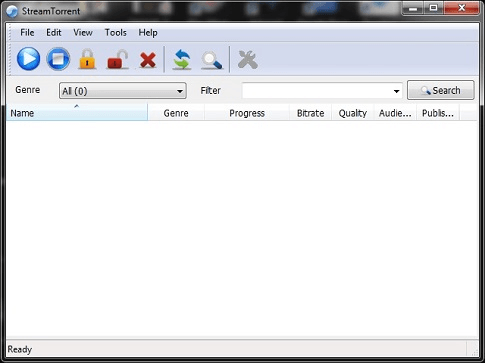
Task: Click the red open padlock icon
Action: 117,59
